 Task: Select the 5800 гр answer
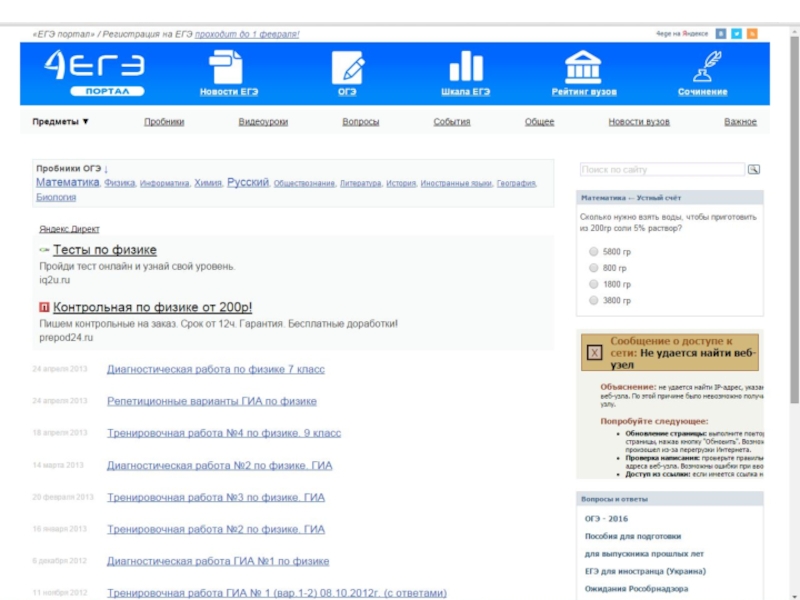pos(593,252)
